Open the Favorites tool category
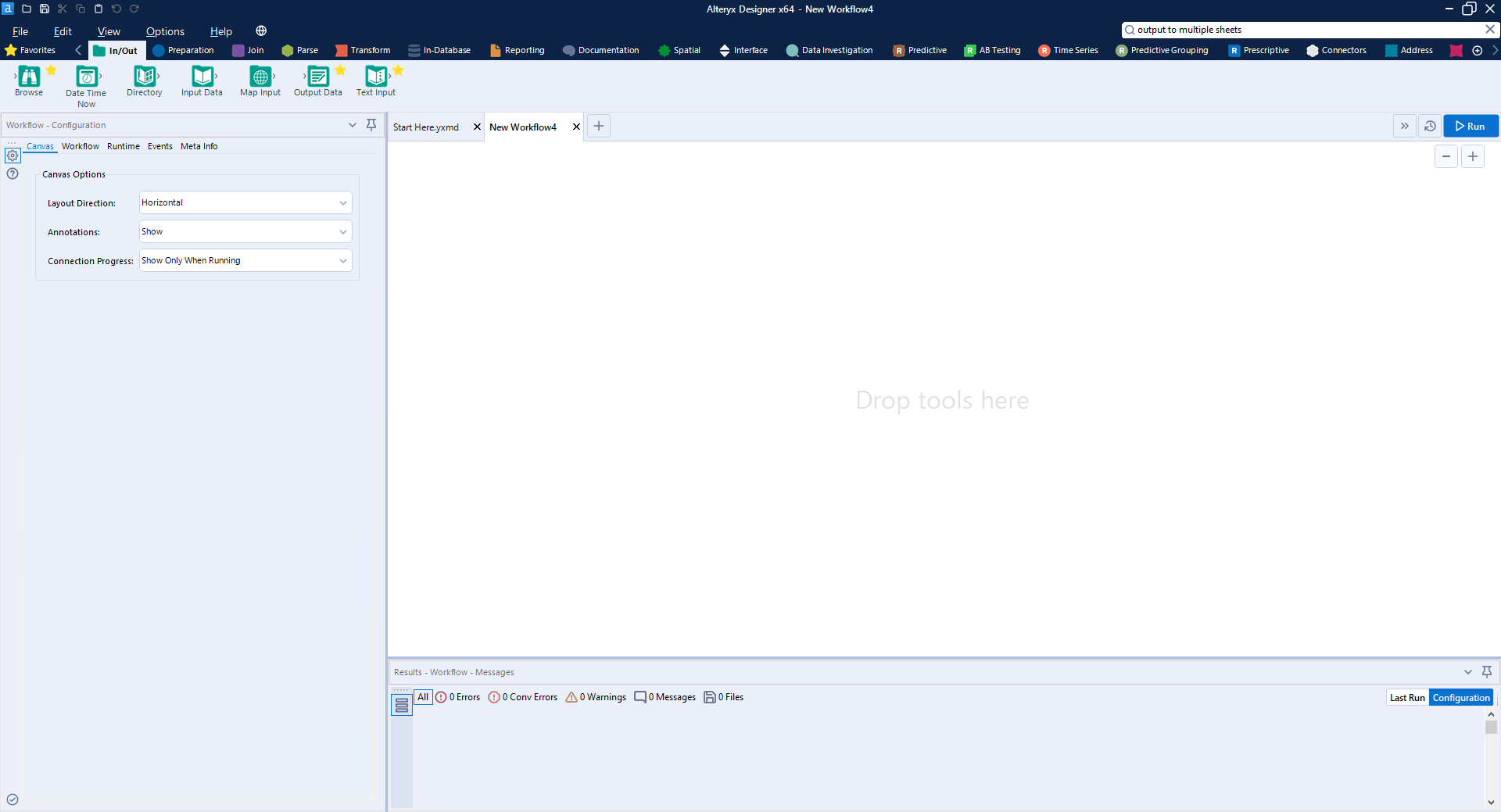 point(30,50)
